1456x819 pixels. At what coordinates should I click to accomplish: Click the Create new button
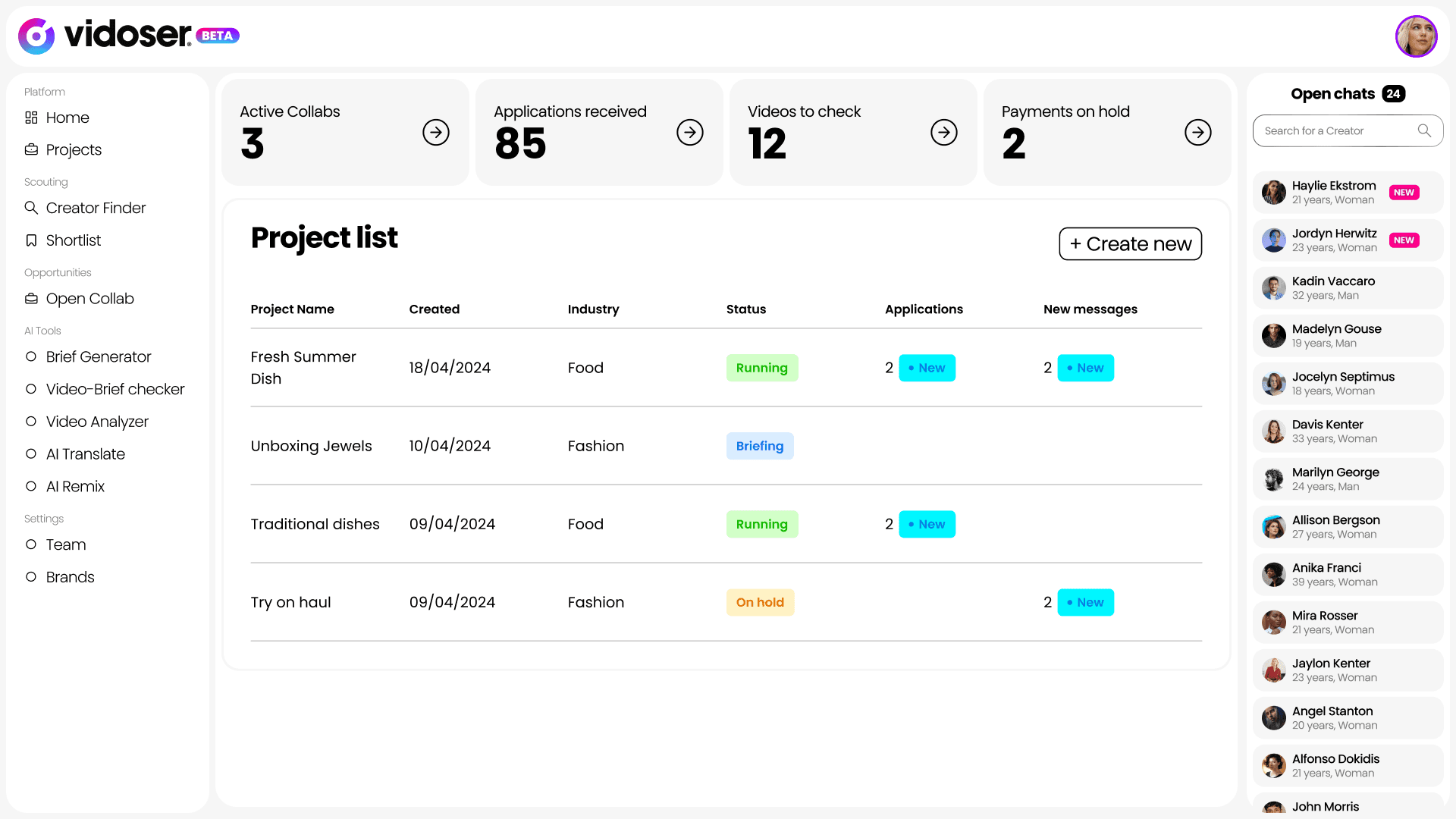(1130, 244)
